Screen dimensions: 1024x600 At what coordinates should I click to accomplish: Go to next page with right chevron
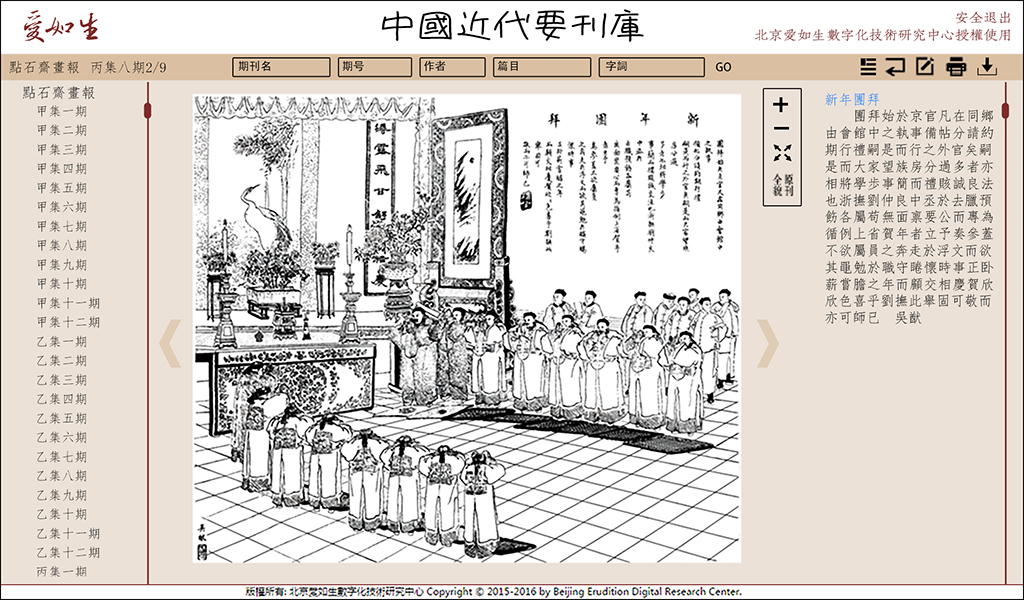[767, 343]
